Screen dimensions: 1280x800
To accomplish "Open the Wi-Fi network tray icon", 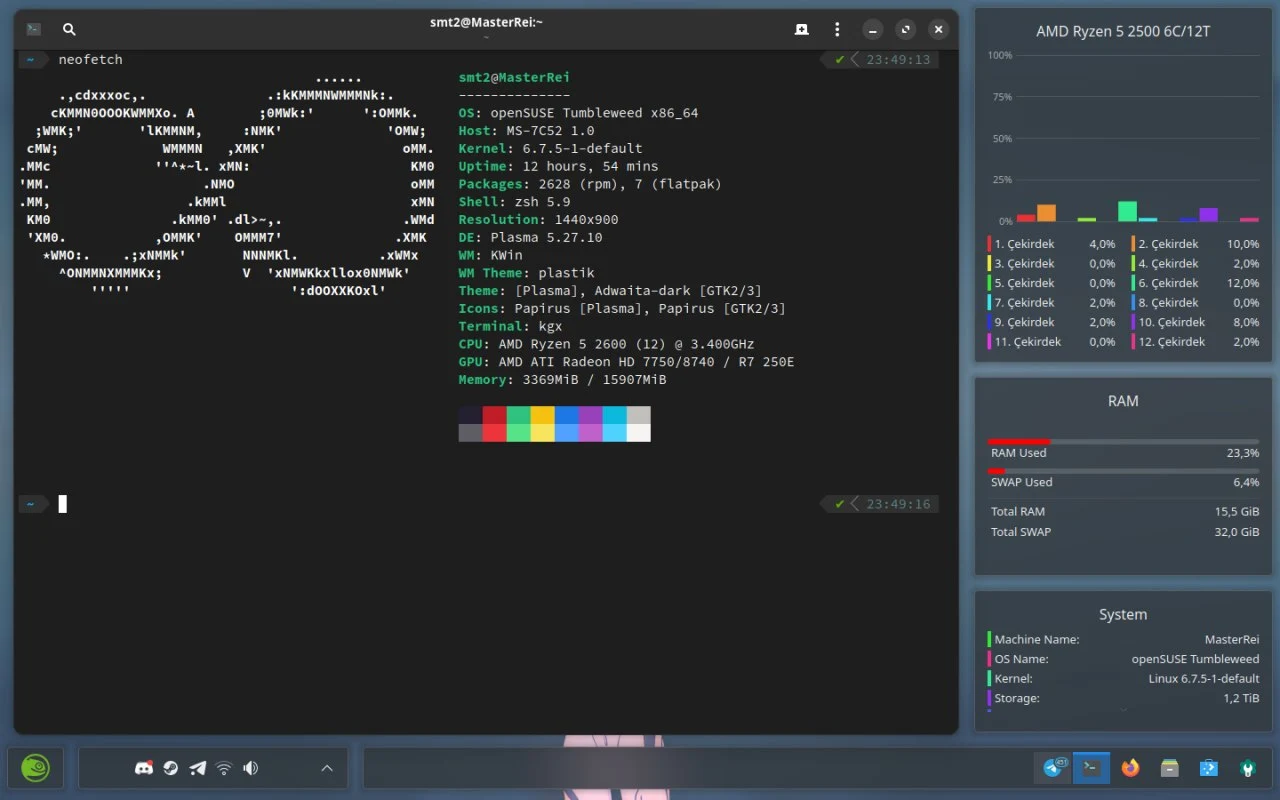I will [224, 768].
